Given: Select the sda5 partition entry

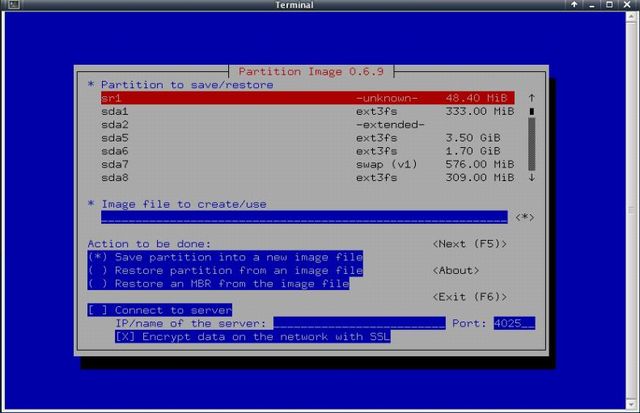Looking at the screenshot, I should coord(307,138).
